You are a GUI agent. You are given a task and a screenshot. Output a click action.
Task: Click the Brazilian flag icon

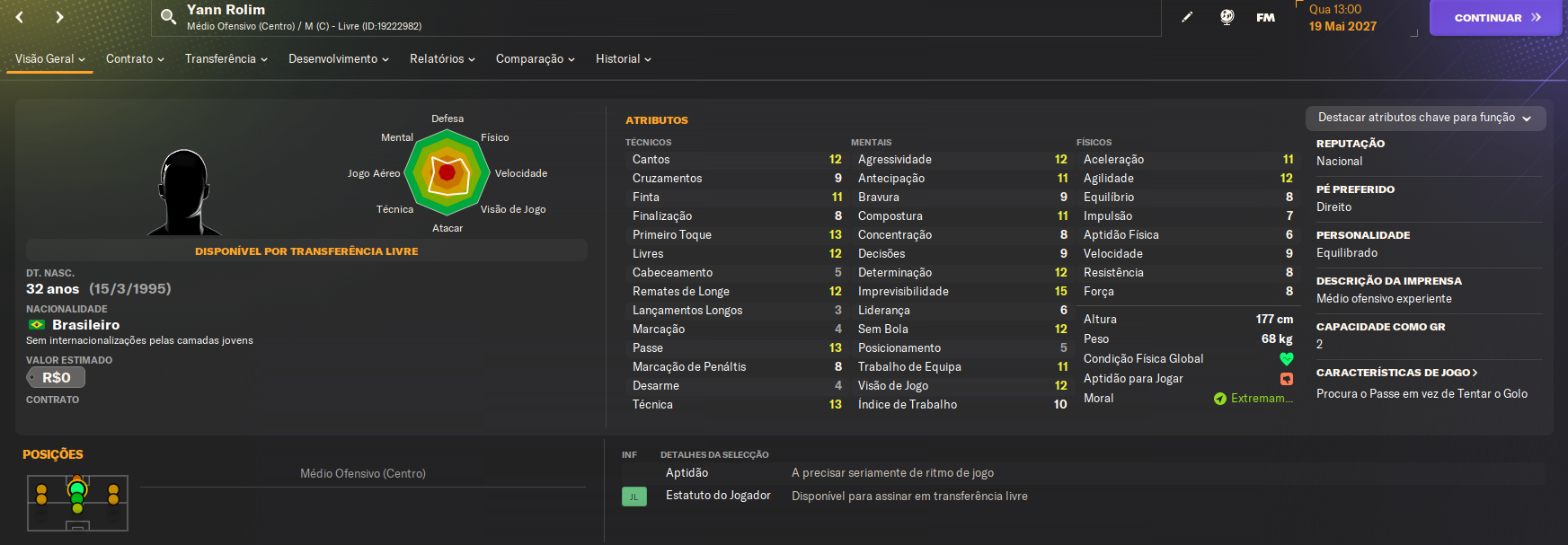[37, 325]
